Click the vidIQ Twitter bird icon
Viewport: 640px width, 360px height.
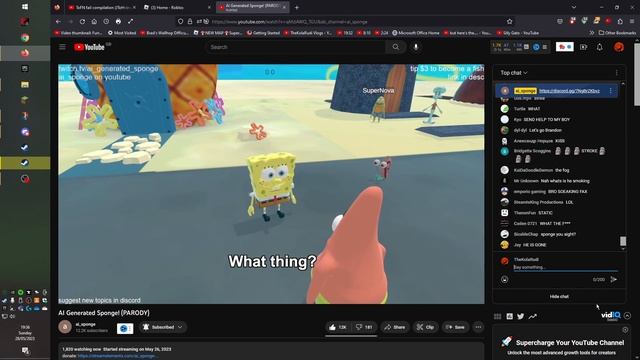(521, 316)
